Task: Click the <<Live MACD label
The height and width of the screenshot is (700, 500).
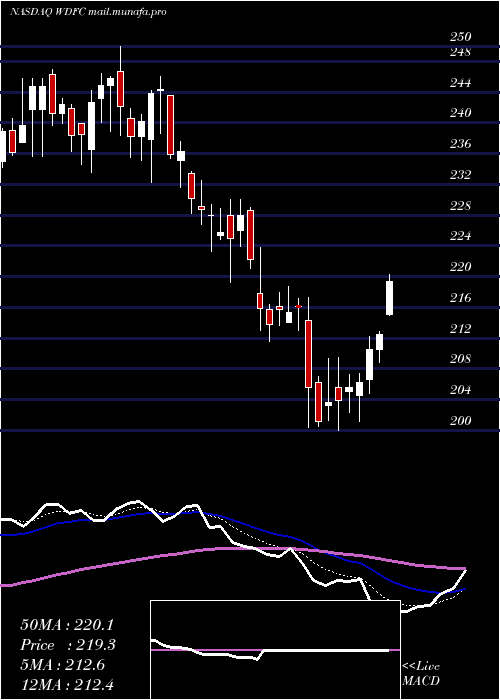Action: coord(421,673)
